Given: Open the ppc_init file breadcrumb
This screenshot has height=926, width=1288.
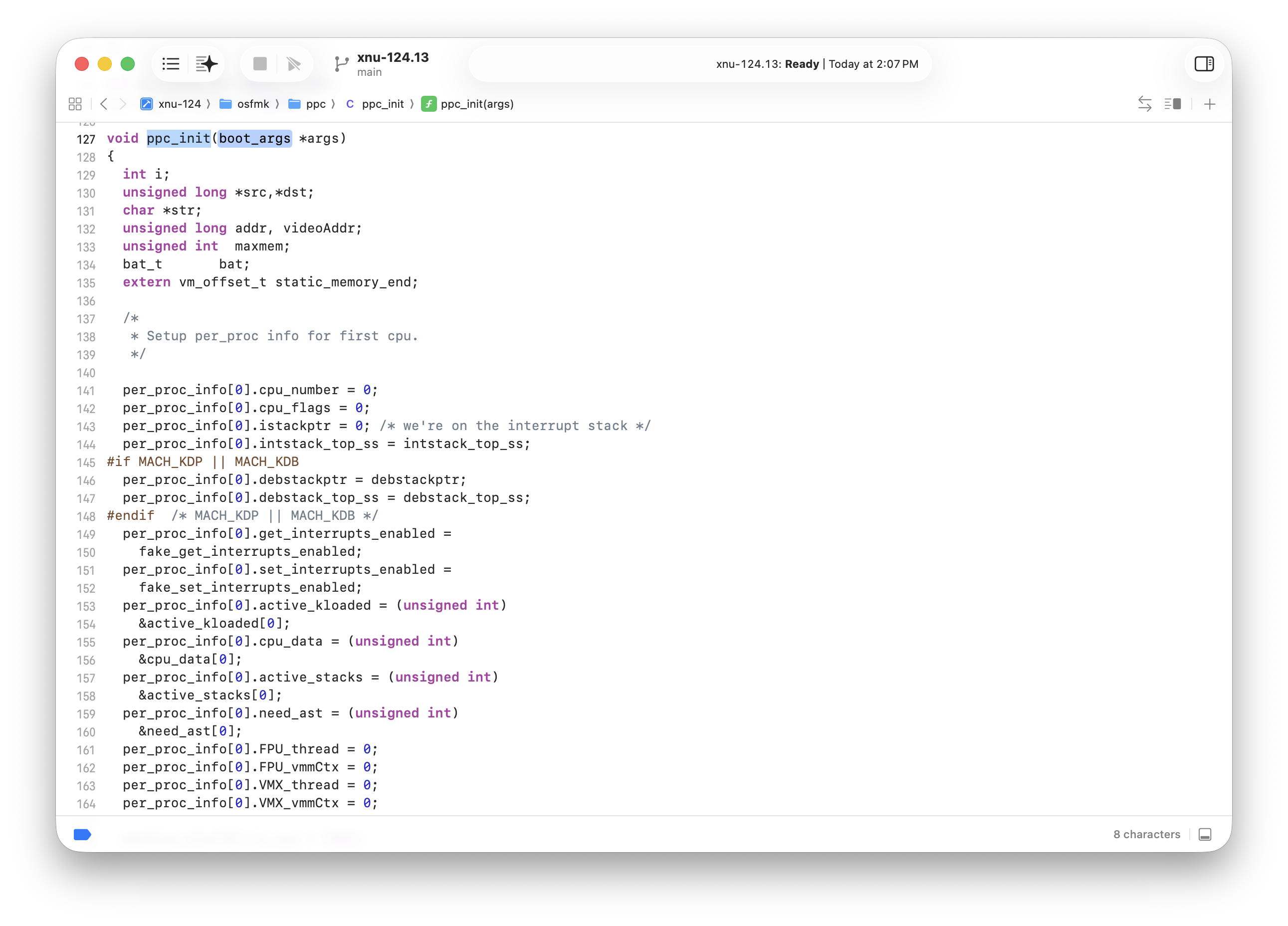Looking at the screenshot, I should pos(383,104).
